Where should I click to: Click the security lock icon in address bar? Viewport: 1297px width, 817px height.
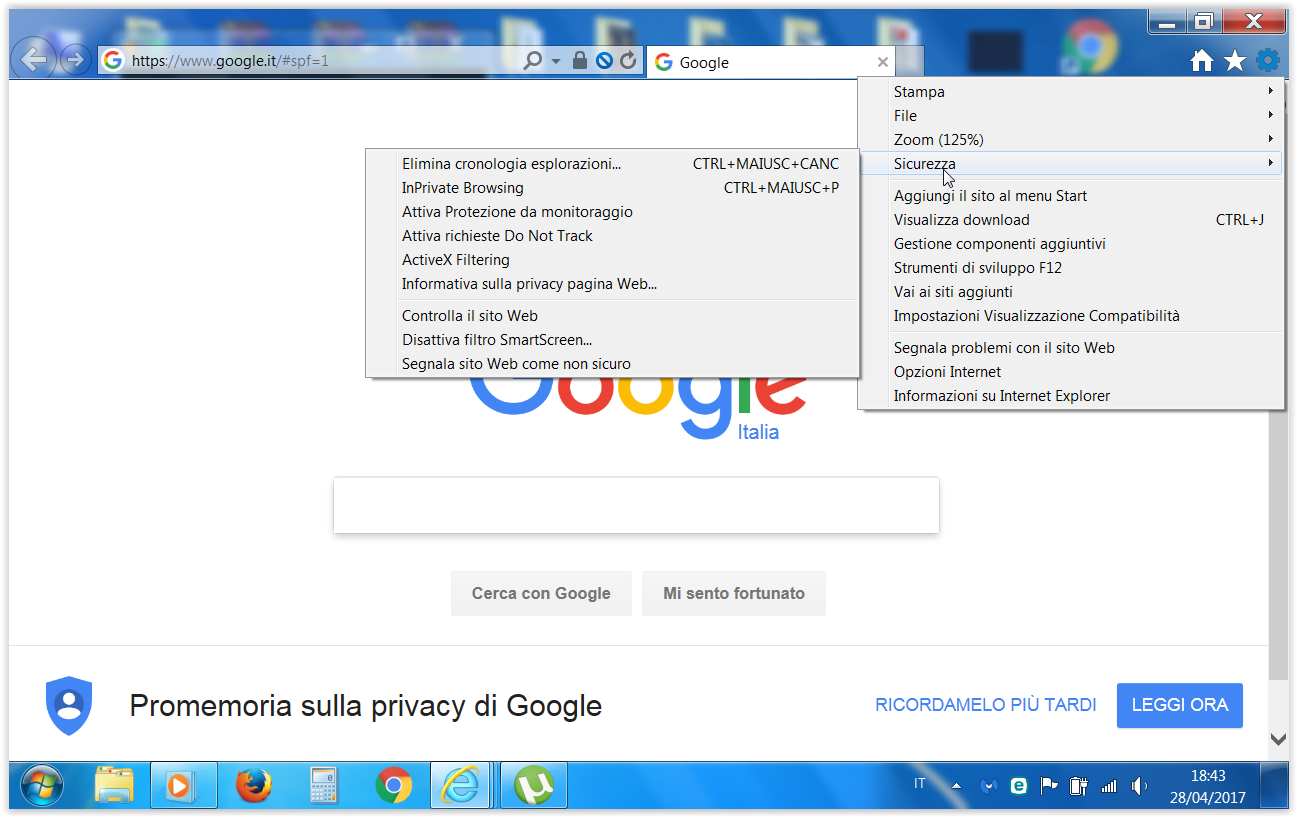580,61
